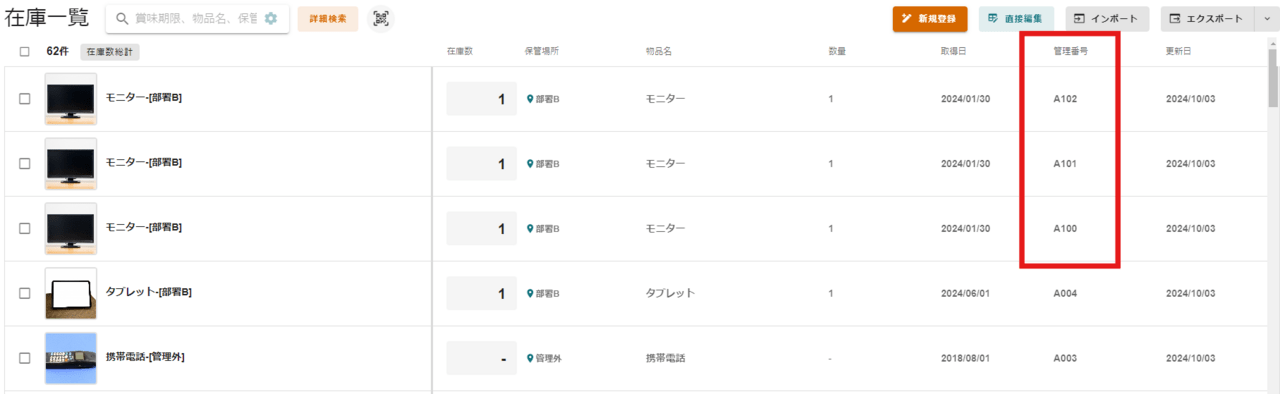Sort by 取得日 column header
Screen dimensions: 1280x394
[953, 51]
